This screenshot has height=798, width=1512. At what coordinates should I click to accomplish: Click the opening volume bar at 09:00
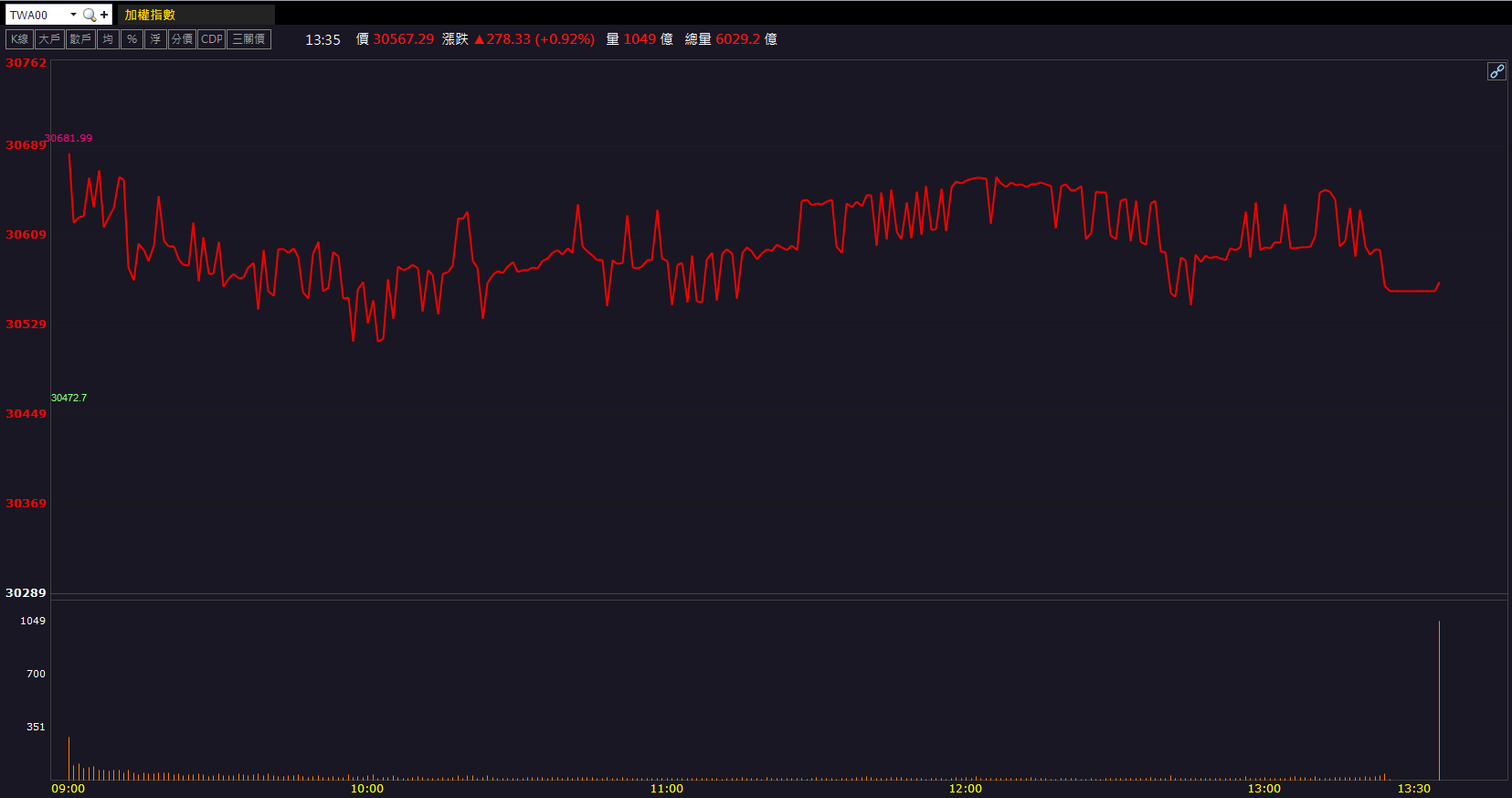(69, 759)
